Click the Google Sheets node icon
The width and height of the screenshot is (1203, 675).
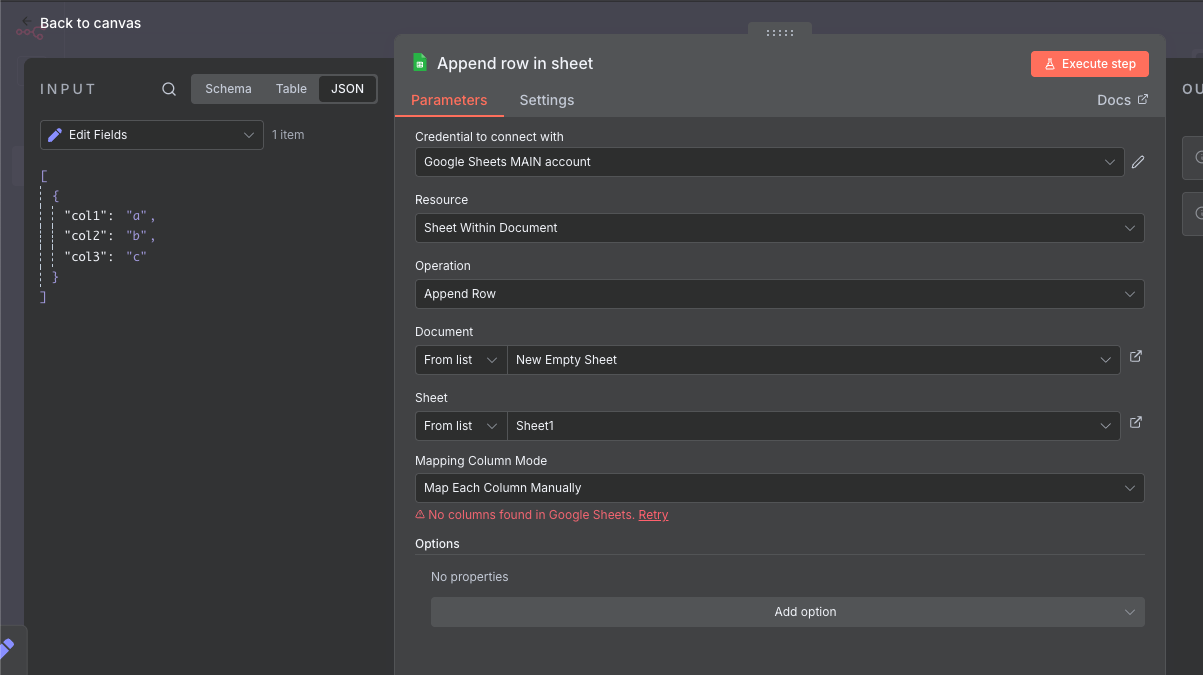(x=420, y=63)
